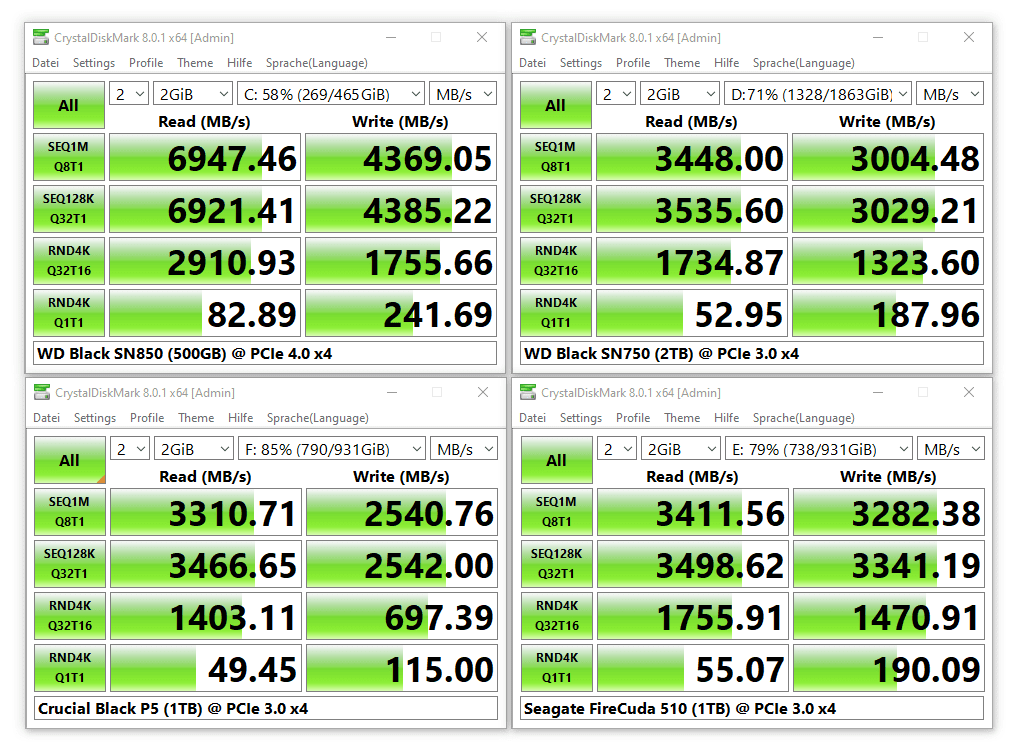Start RND4K Q32T16 test in FireCuda 510 window

pyautogui.click(x=556, y=616)
